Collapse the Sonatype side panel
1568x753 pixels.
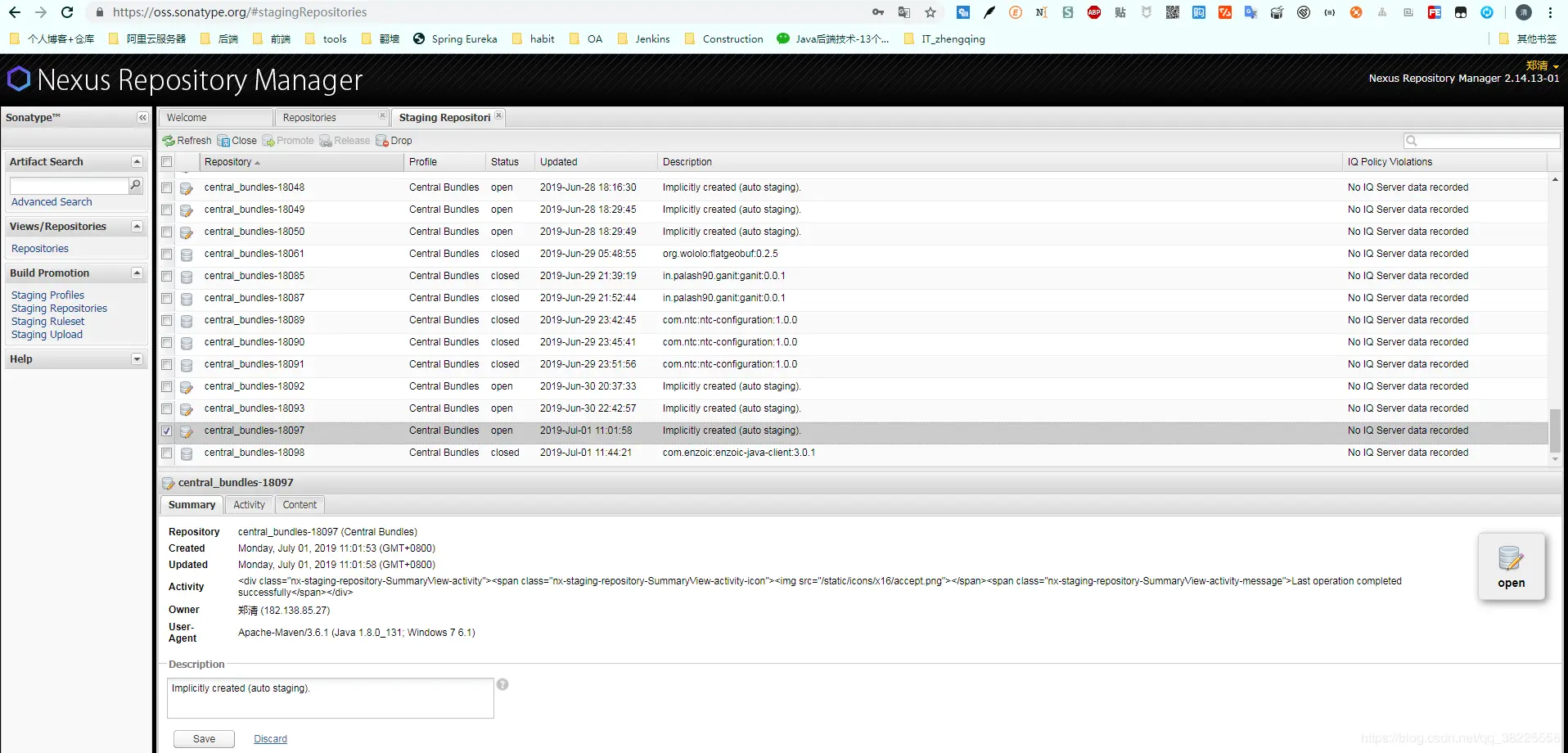pos(142,118)
